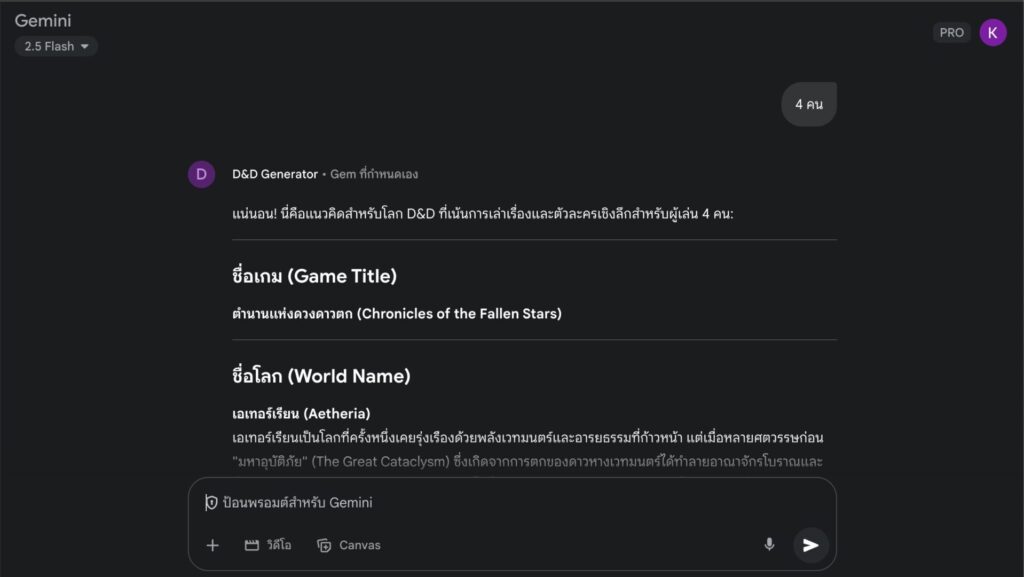1024x577 pixels.
Task: Click the World Name heading
Action: point(321,376)
